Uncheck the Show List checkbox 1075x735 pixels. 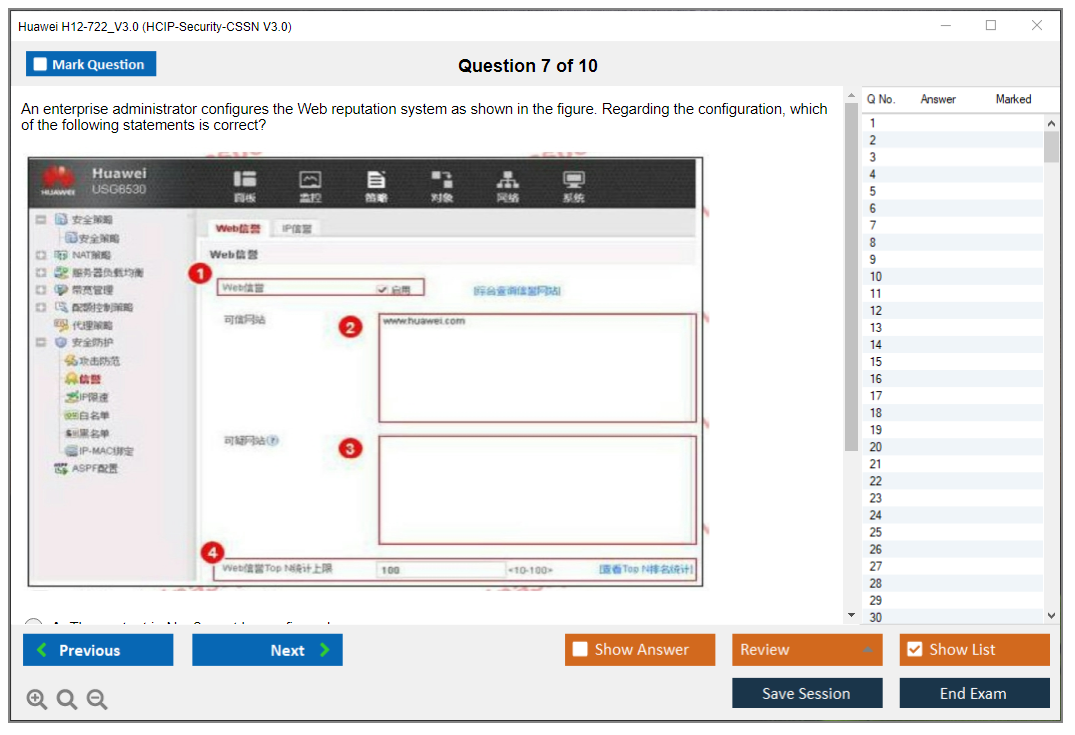(x=914, y=650)
